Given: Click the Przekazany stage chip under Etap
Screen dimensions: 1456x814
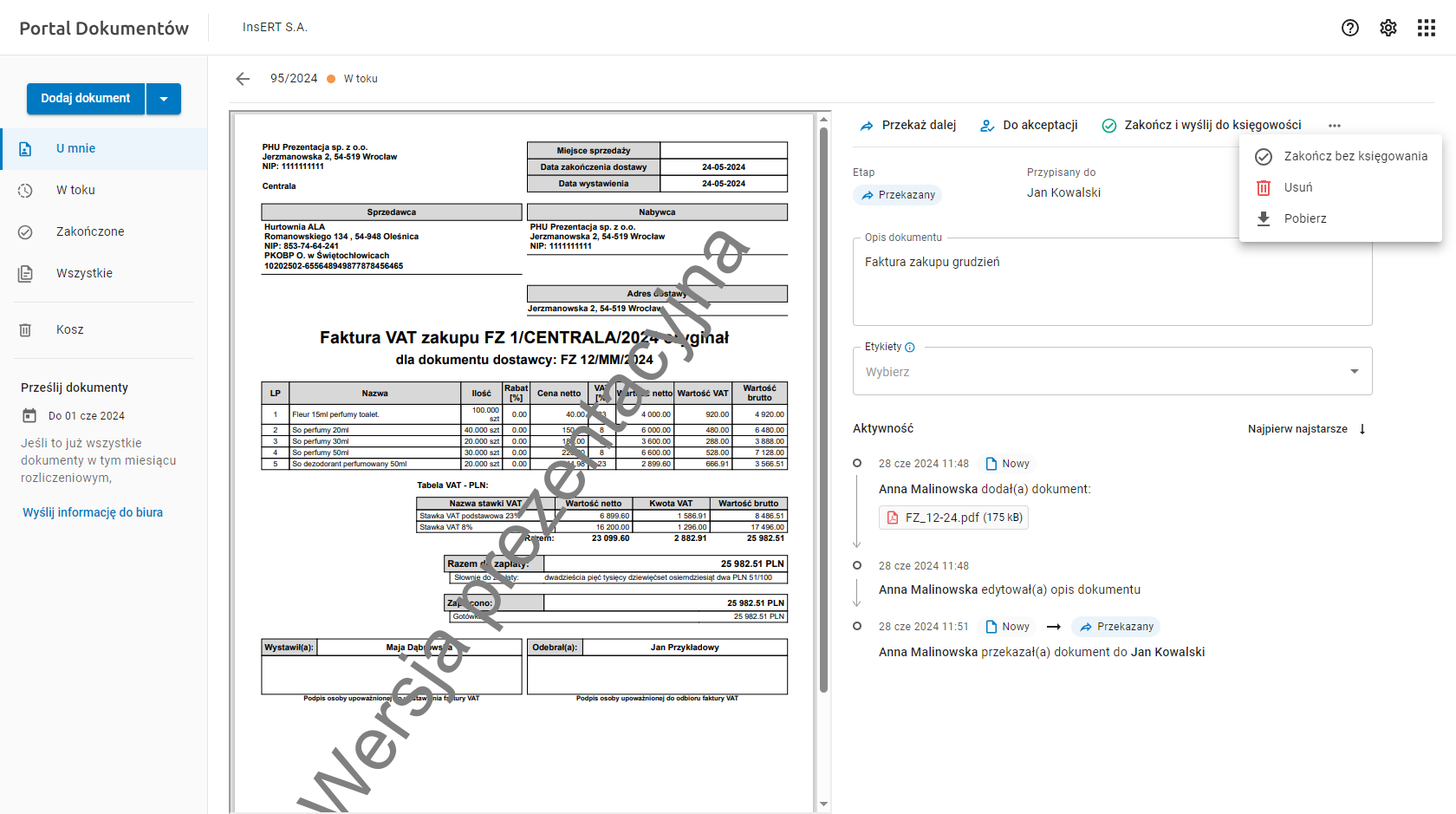Looking at the screenshot, I should pyautogui.click(x=897, y=195).
